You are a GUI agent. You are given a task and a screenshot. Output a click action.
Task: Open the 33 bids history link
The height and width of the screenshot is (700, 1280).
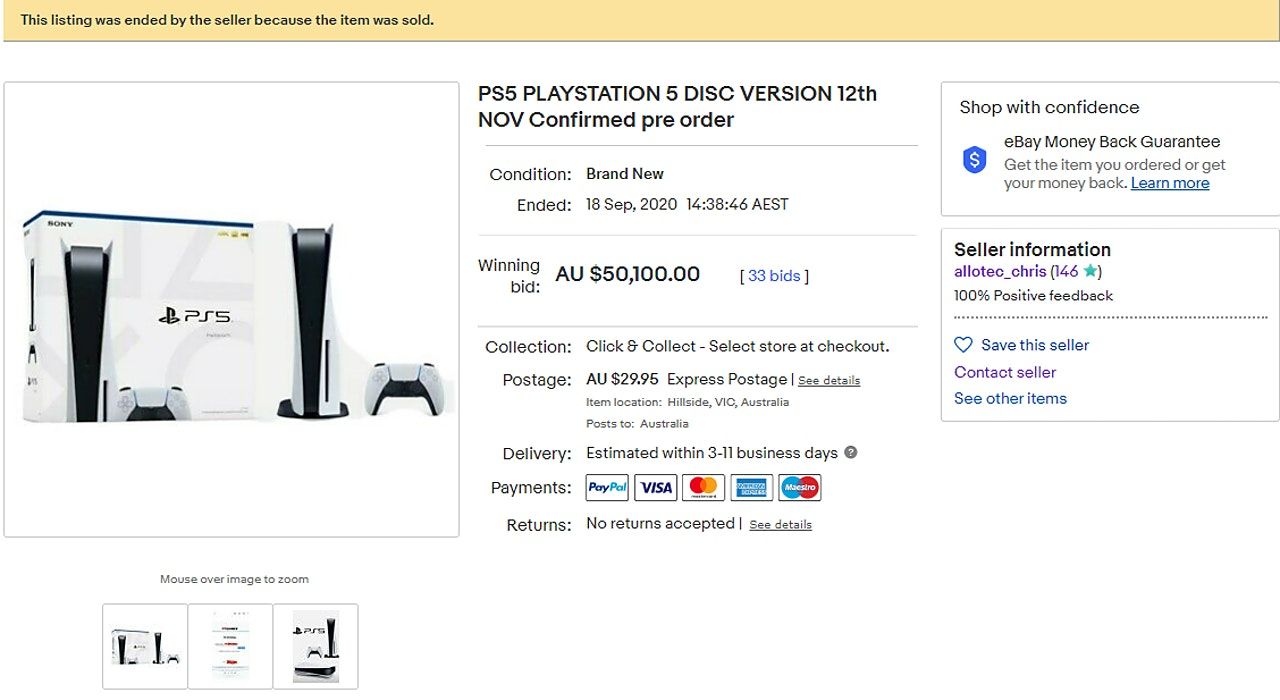(774, 276)
